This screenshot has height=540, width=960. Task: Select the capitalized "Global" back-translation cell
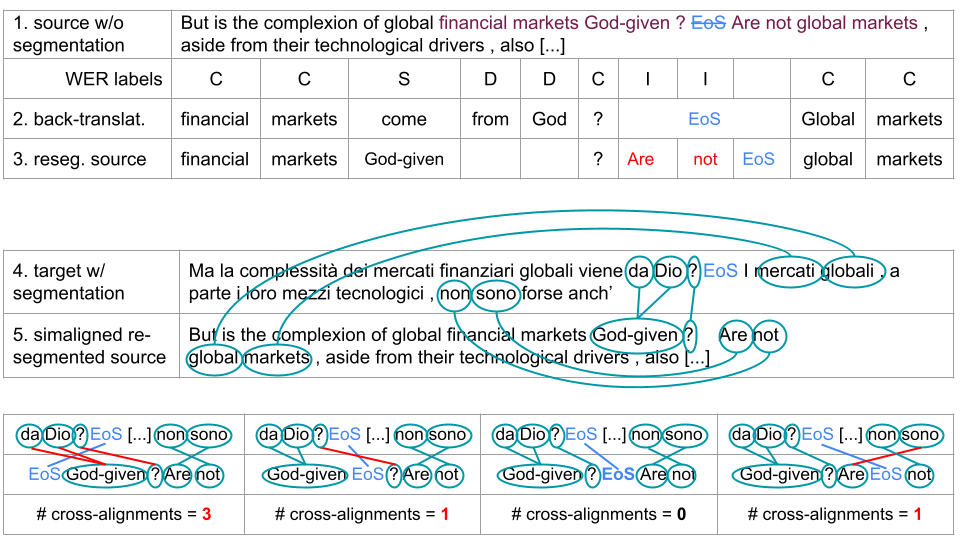click(x=828, y=119)
